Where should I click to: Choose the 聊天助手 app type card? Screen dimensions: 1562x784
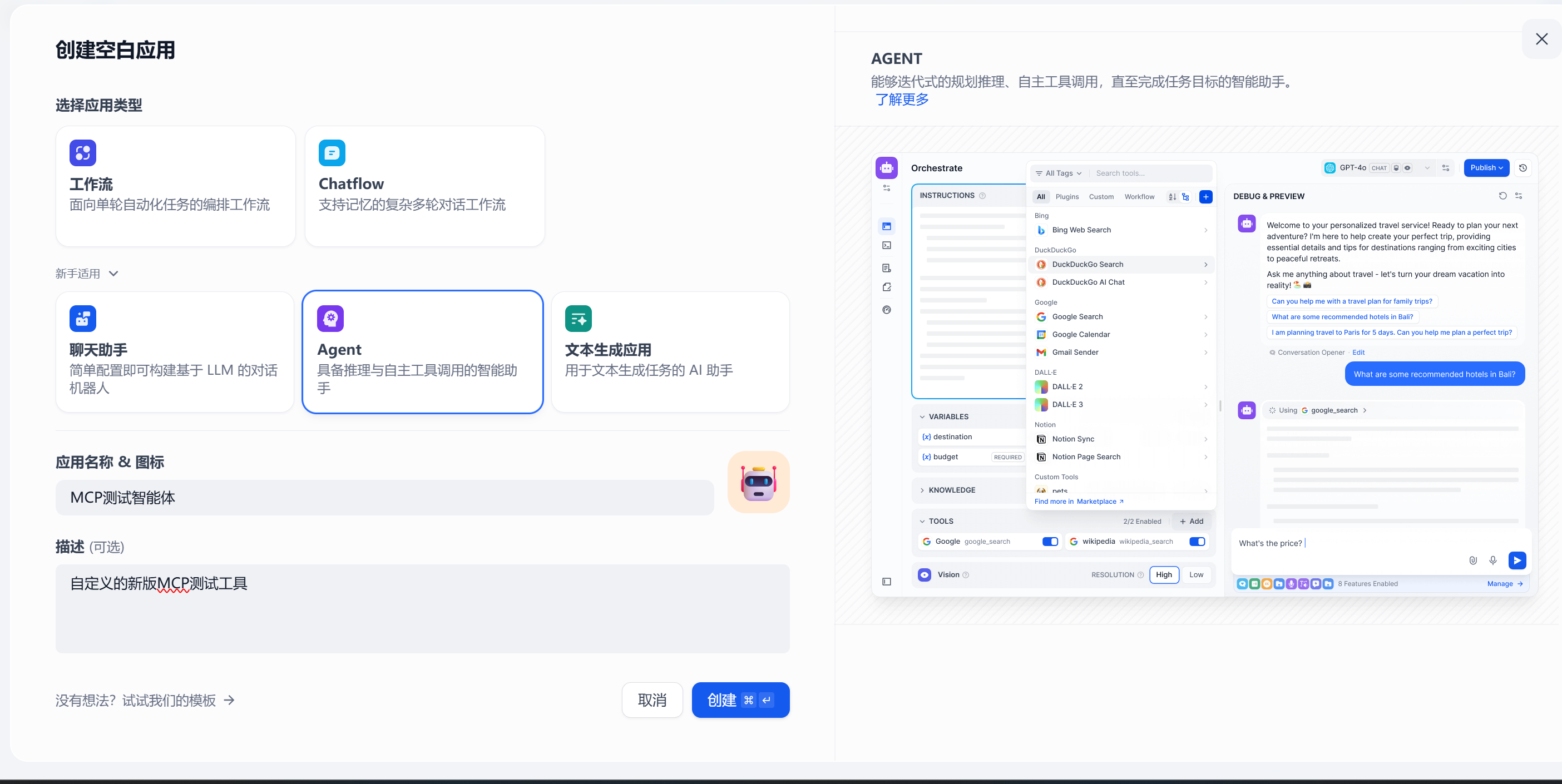[175, 352]
